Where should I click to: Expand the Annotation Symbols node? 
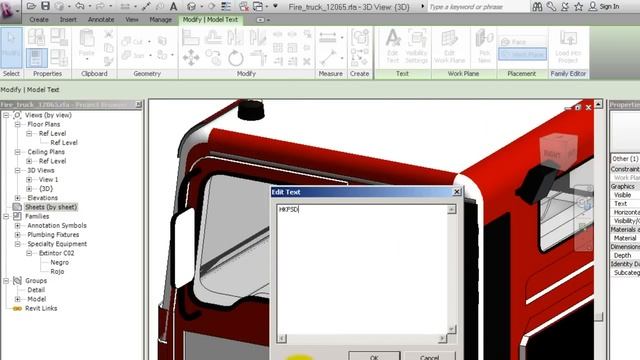(18, 225)
